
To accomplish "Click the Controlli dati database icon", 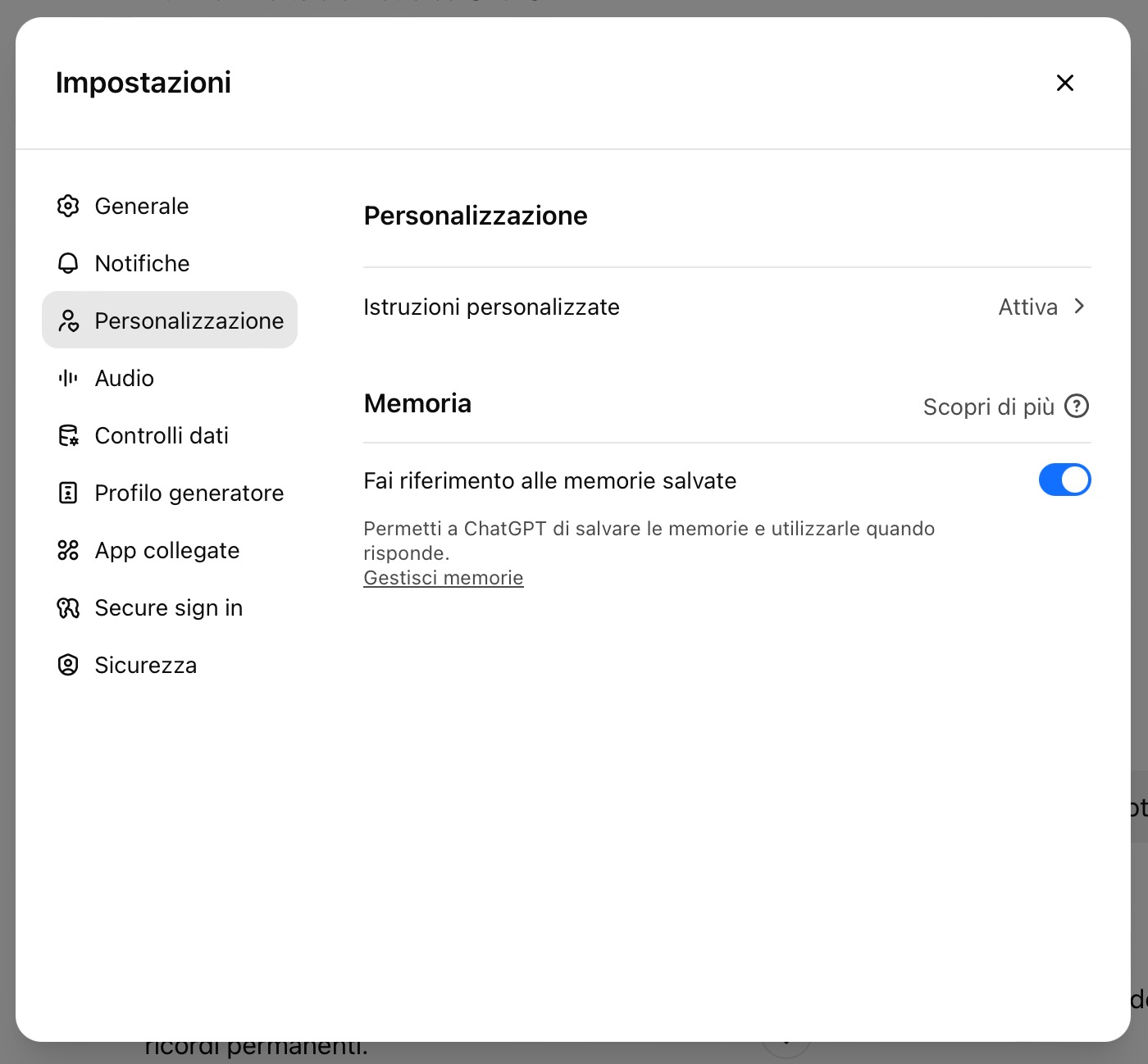I will click(68, 435).
